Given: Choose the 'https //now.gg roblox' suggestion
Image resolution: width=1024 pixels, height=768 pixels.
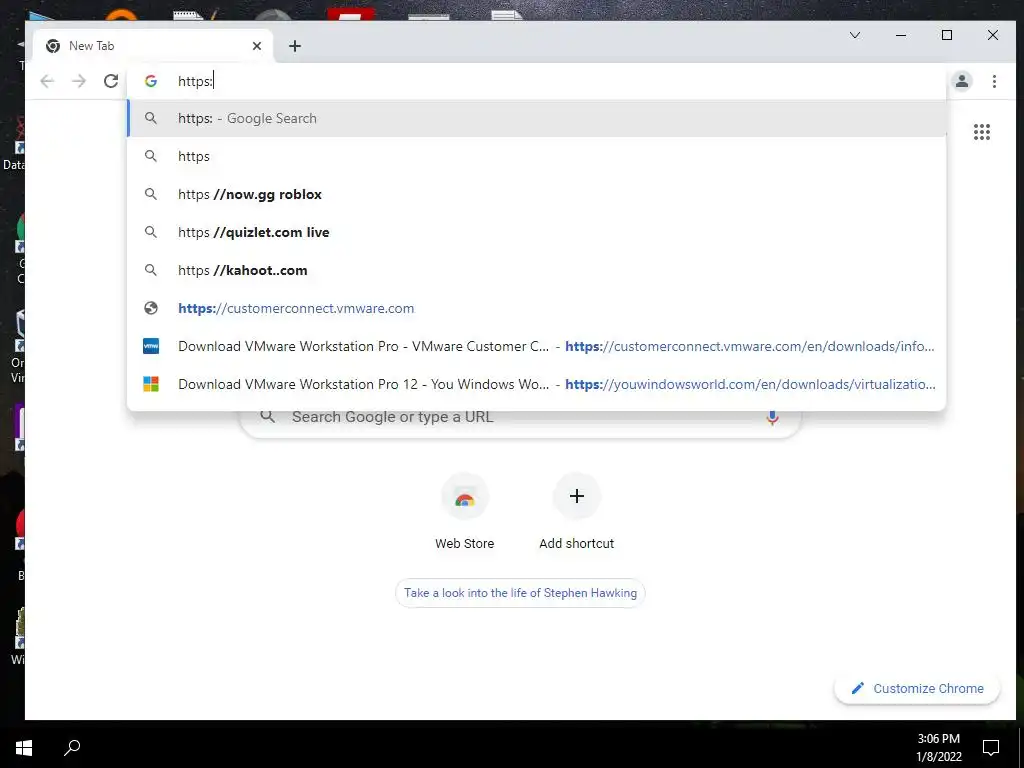Looking at the screenshot, I should pos(537,194).
